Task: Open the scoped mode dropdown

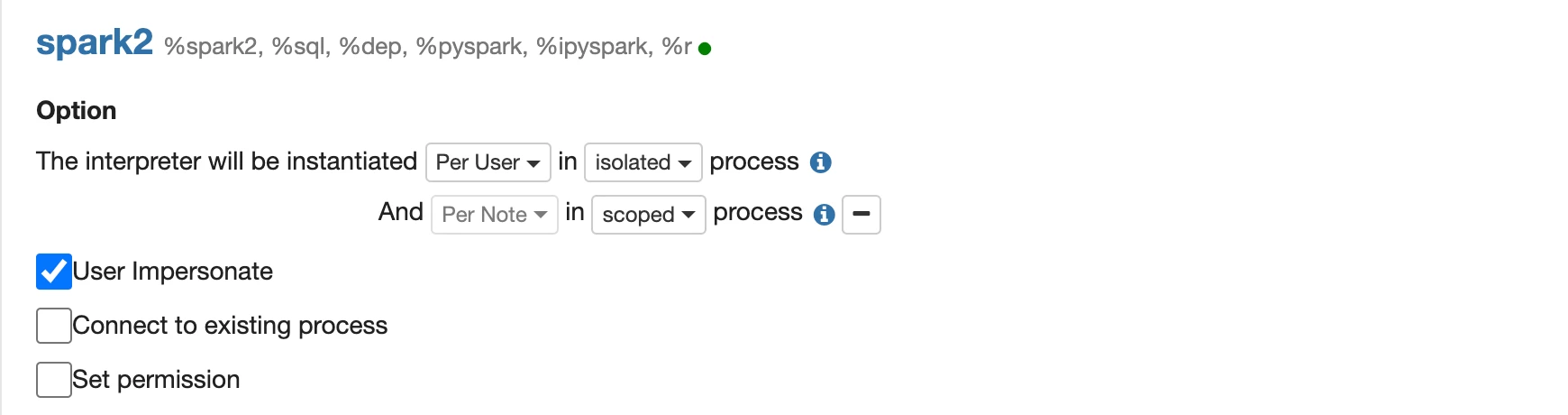Action: tap(649, 215)
